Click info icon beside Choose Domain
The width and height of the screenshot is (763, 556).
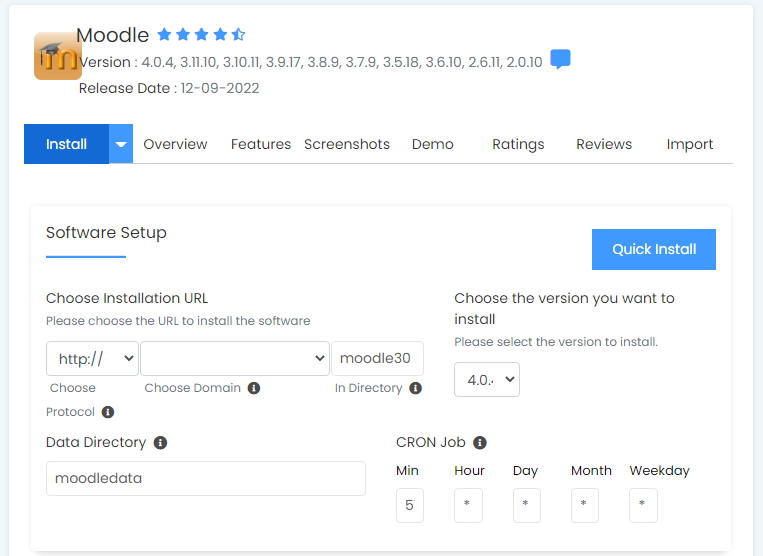(x=254, y=388)
